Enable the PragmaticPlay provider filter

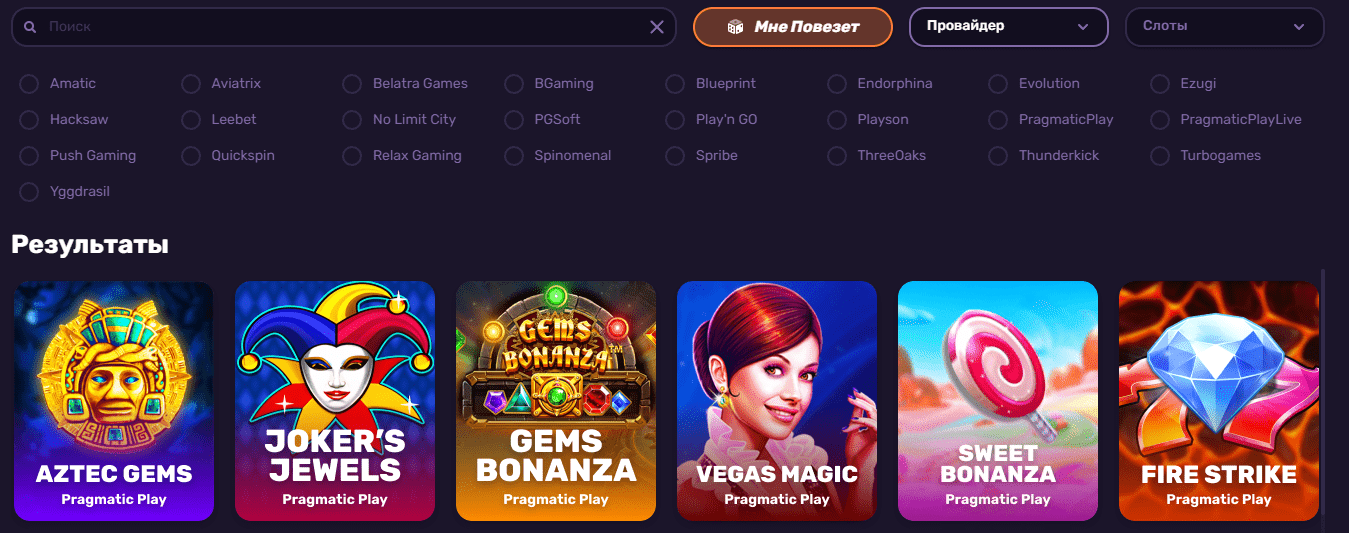coord(998,120)
